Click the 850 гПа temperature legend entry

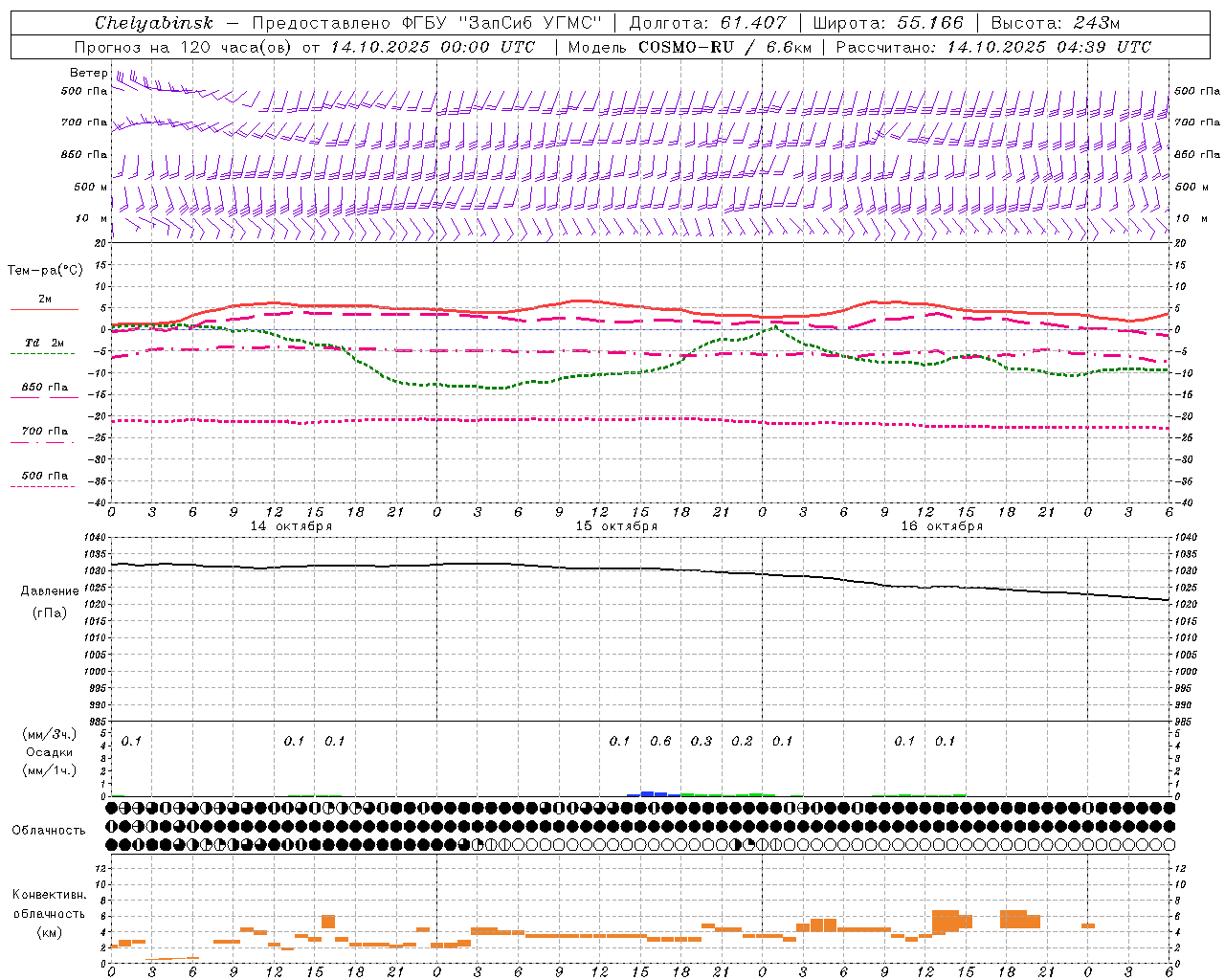click(x=45, y=388)
